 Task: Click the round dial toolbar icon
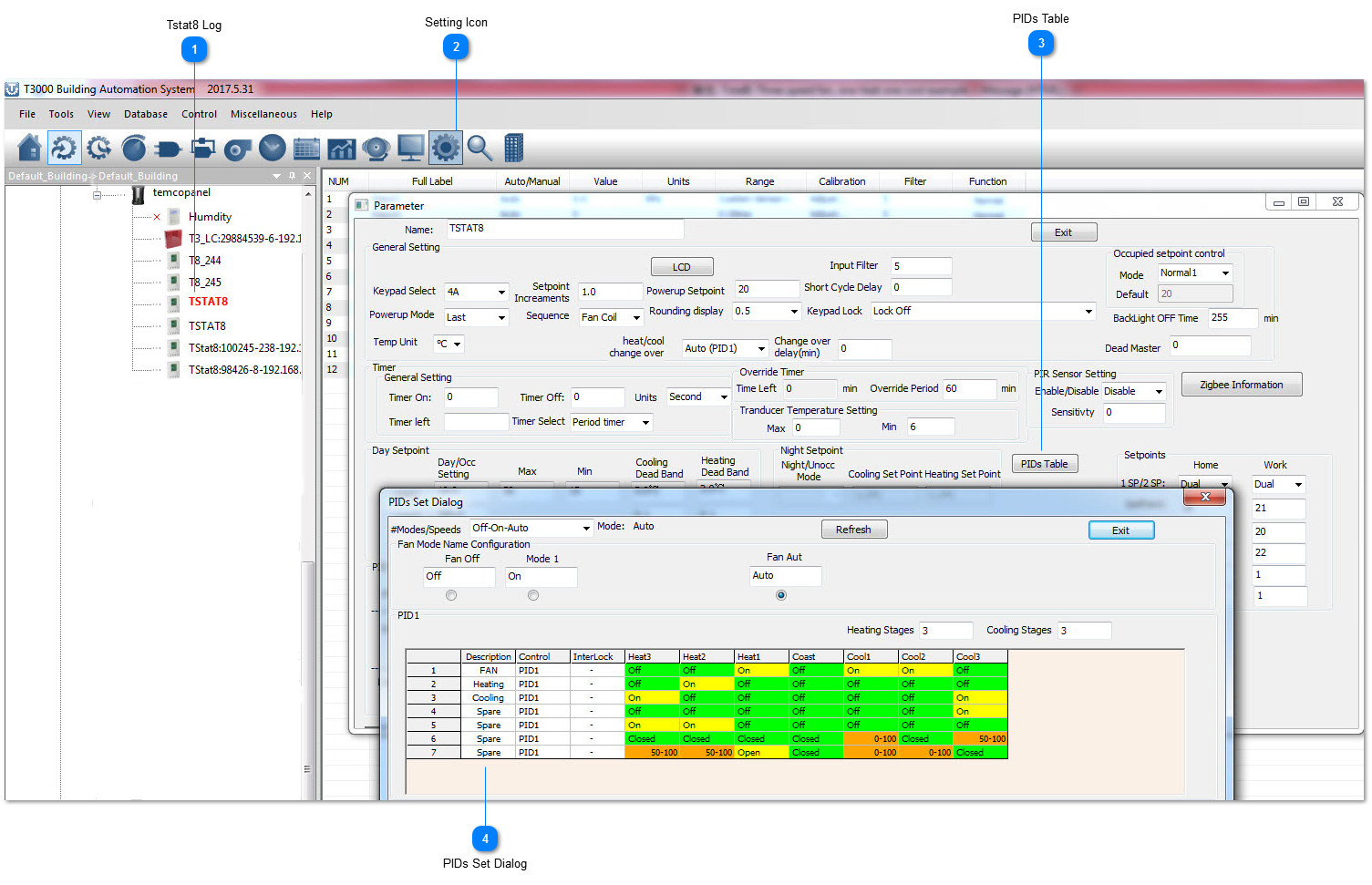click(134, 148)
